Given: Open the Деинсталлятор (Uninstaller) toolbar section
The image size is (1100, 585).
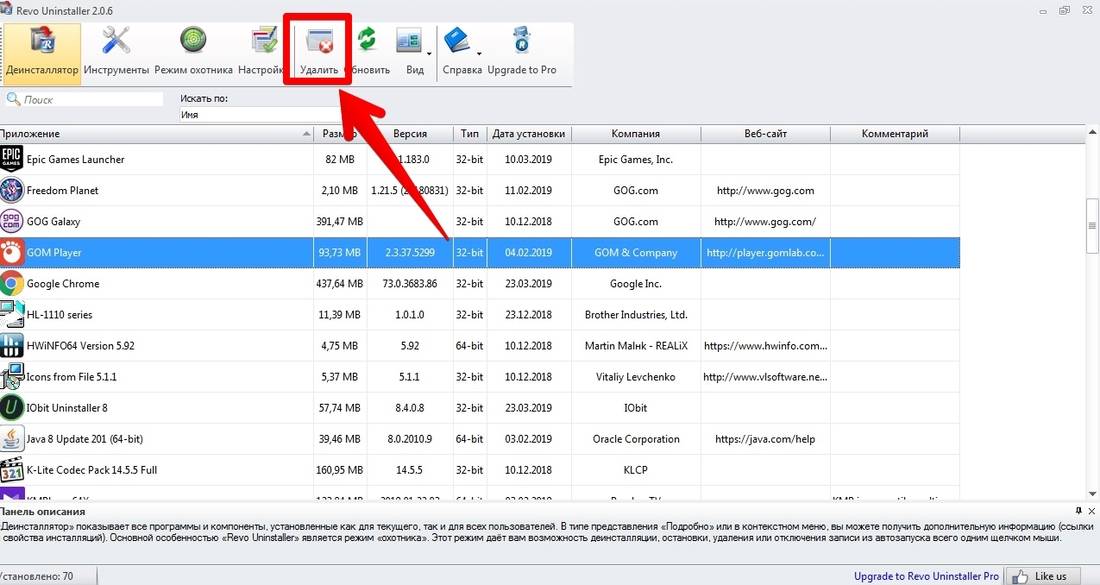Looking at the screenshot, I should 41,51.
